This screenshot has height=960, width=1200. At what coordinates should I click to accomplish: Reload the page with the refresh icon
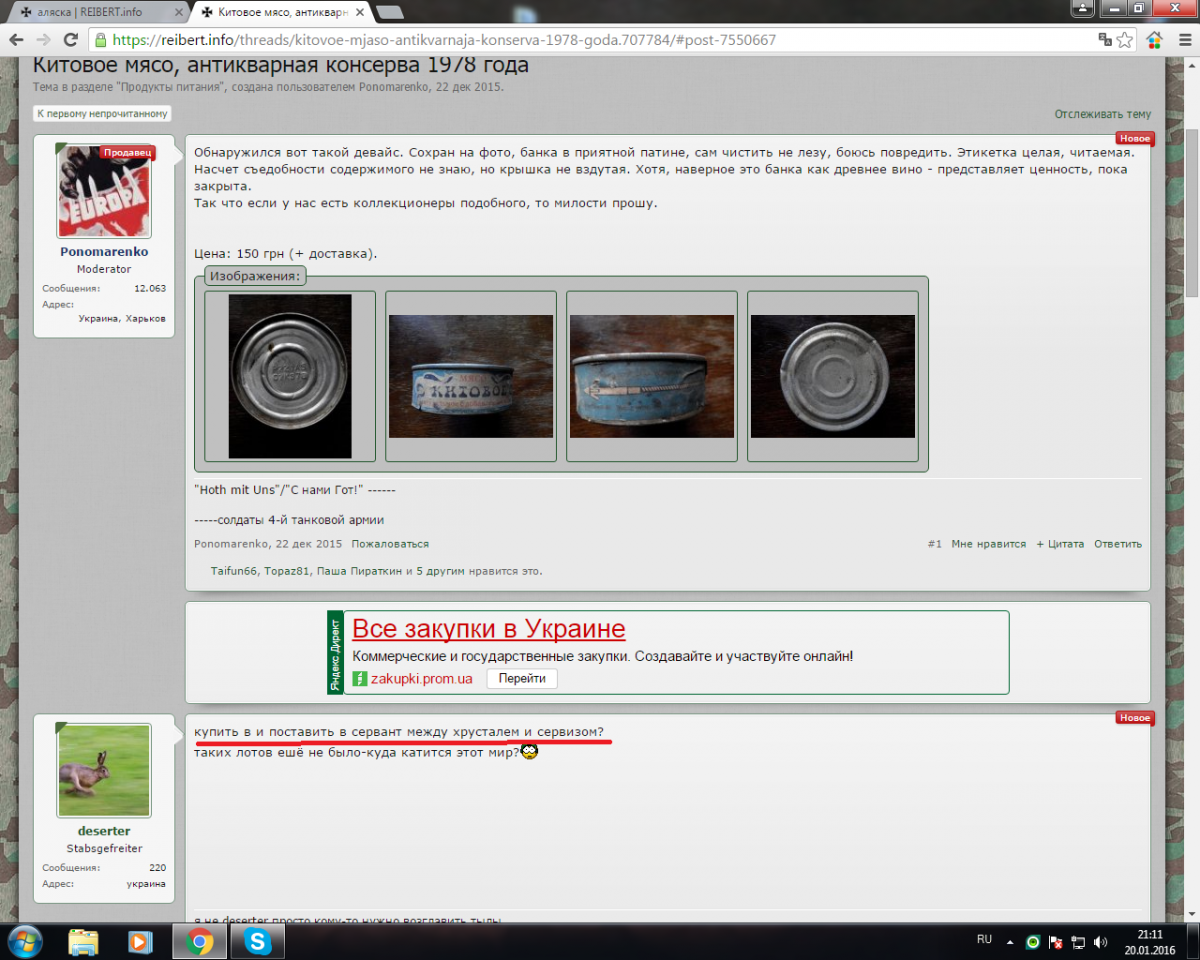(70, 40)
